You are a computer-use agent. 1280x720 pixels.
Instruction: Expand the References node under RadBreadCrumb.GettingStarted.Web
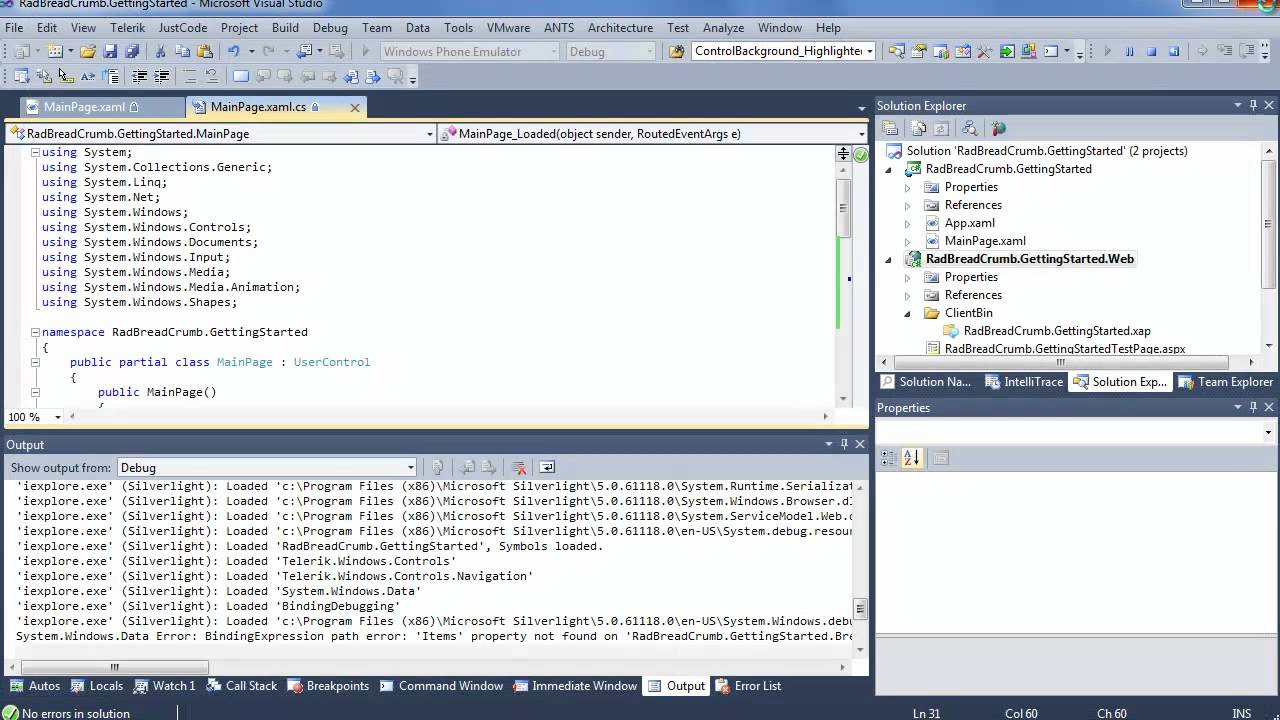[908, 295]
